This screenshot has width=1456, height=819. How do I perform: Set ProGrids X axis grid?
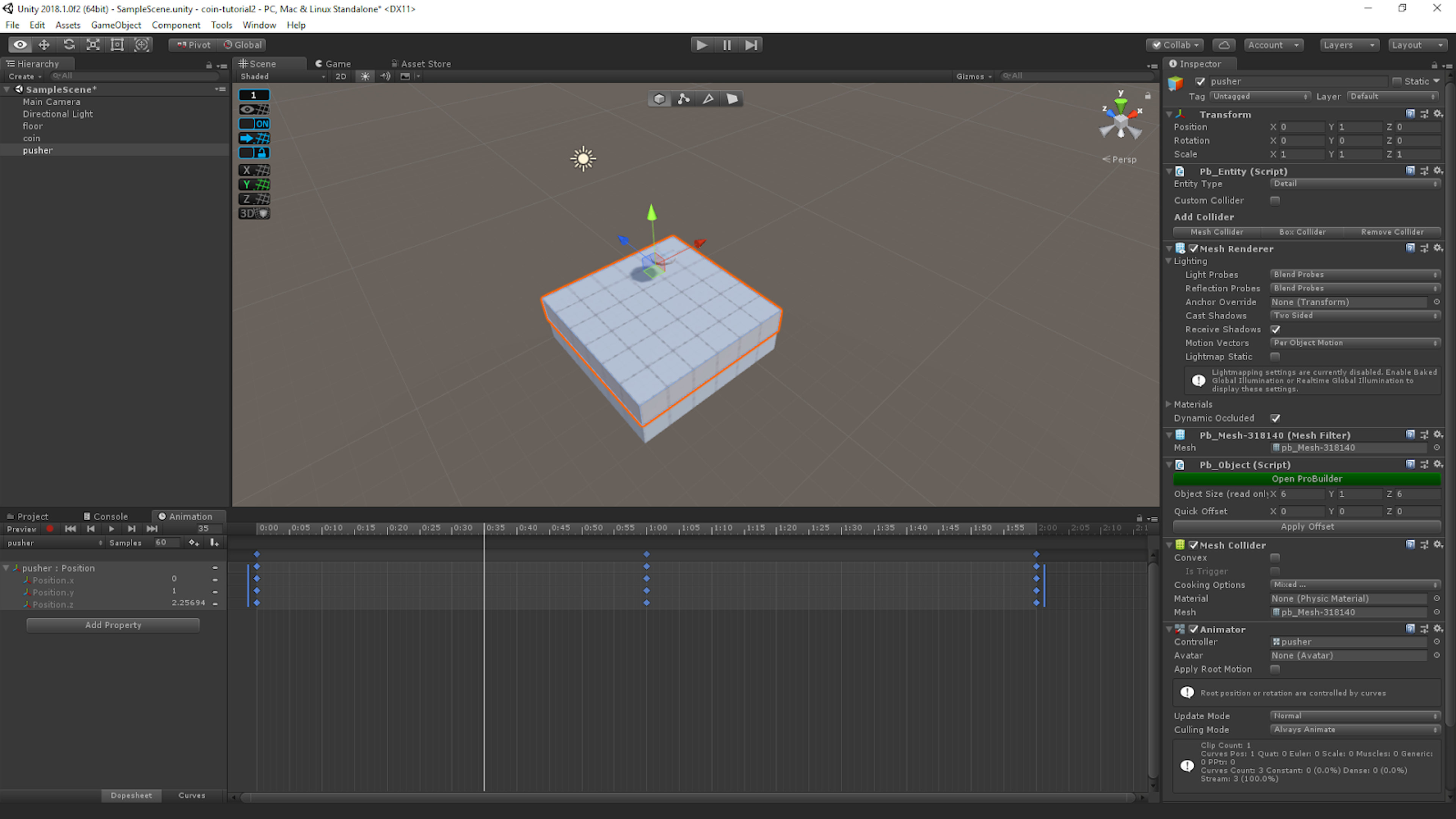pyautogui.click(x=254, y=169)
